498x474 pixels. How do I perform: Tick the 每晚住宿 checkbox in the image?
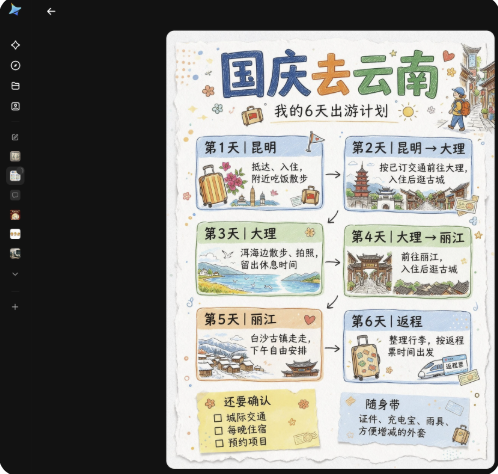pyautogui.click(x=218, y=431)
